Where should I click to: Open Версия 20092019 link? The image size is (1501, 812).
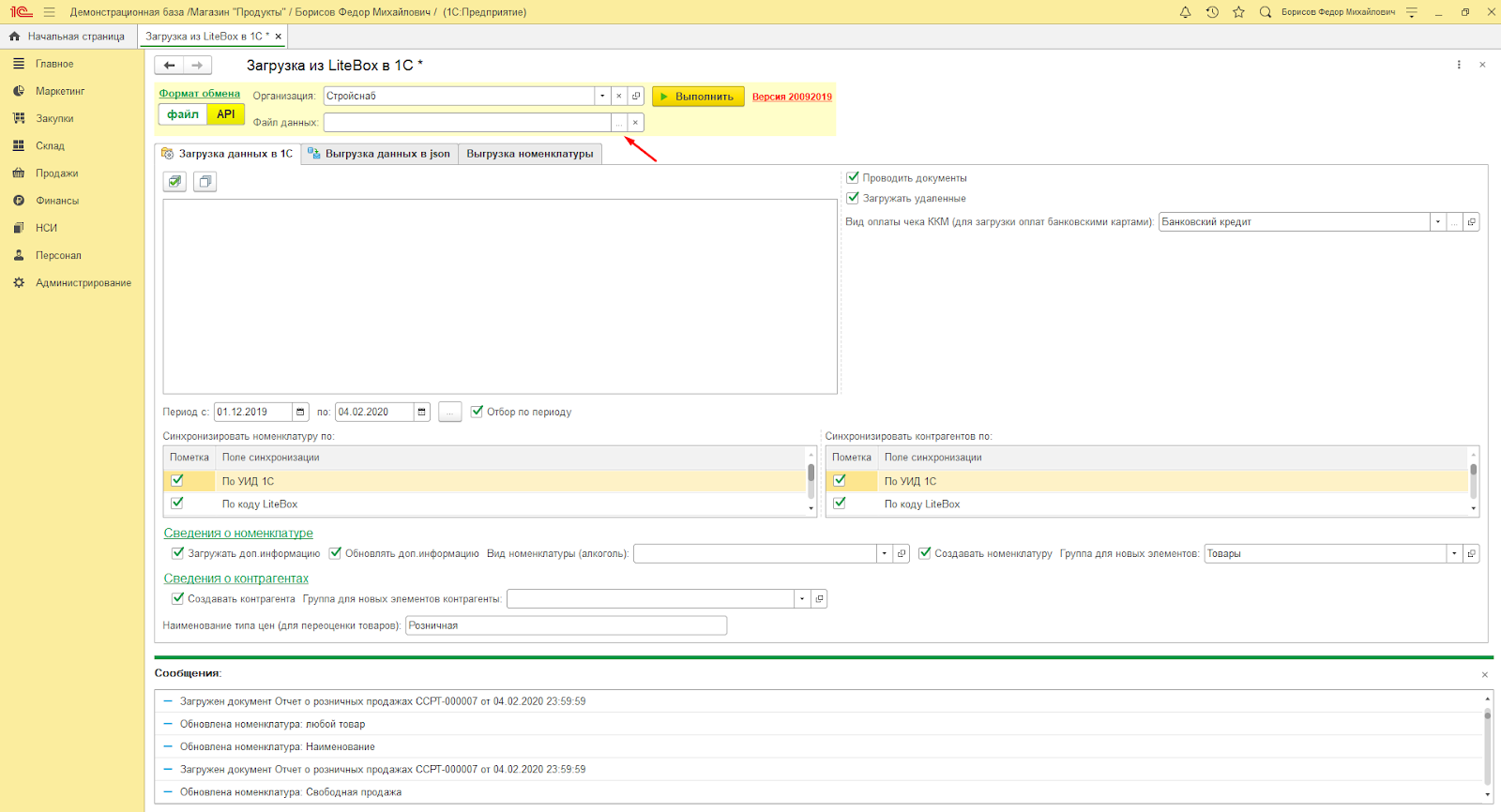pyautogui.click(x=792, y=97)
